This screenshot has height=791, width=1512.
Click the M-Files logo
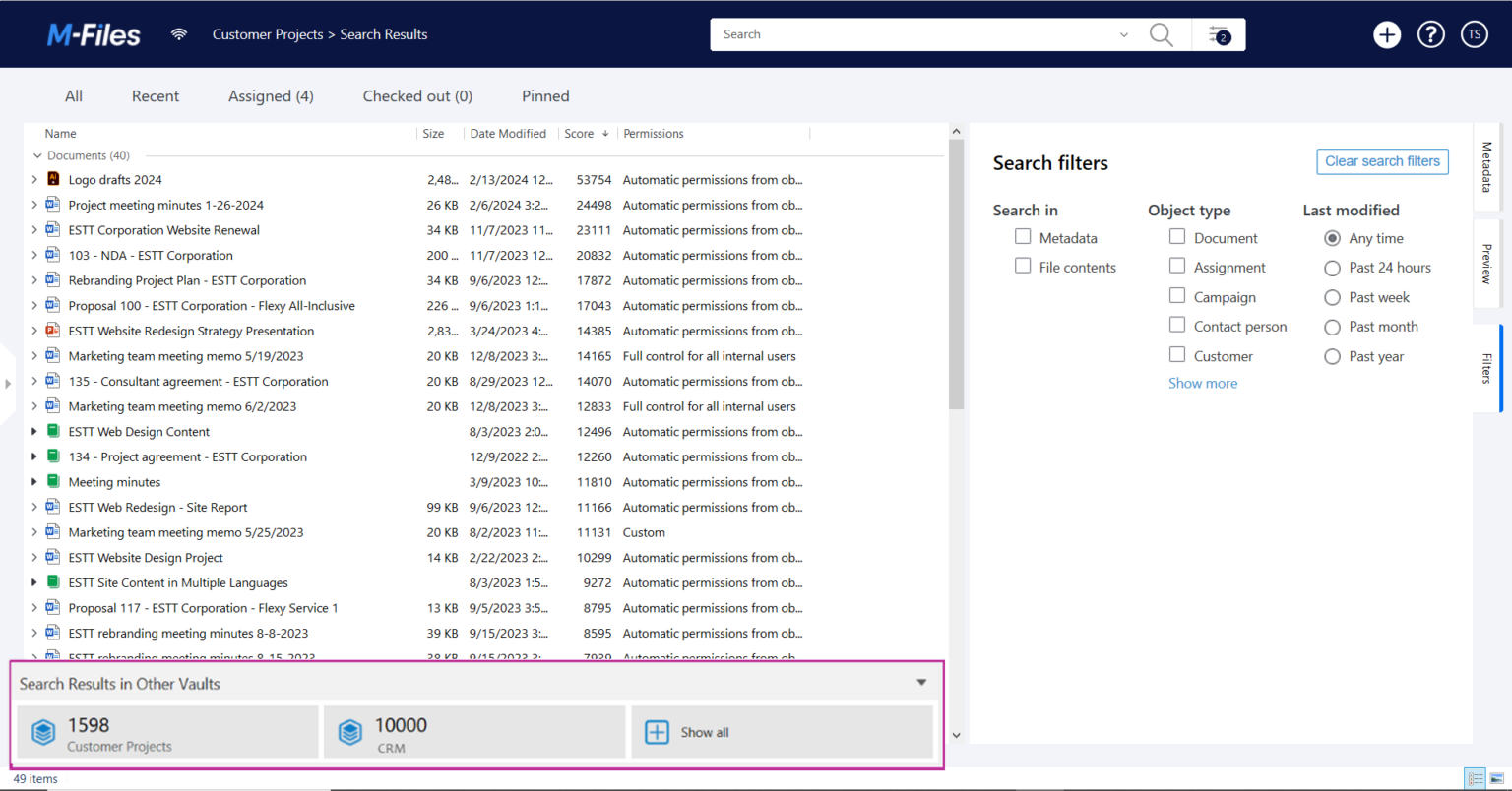click(94, 33)
